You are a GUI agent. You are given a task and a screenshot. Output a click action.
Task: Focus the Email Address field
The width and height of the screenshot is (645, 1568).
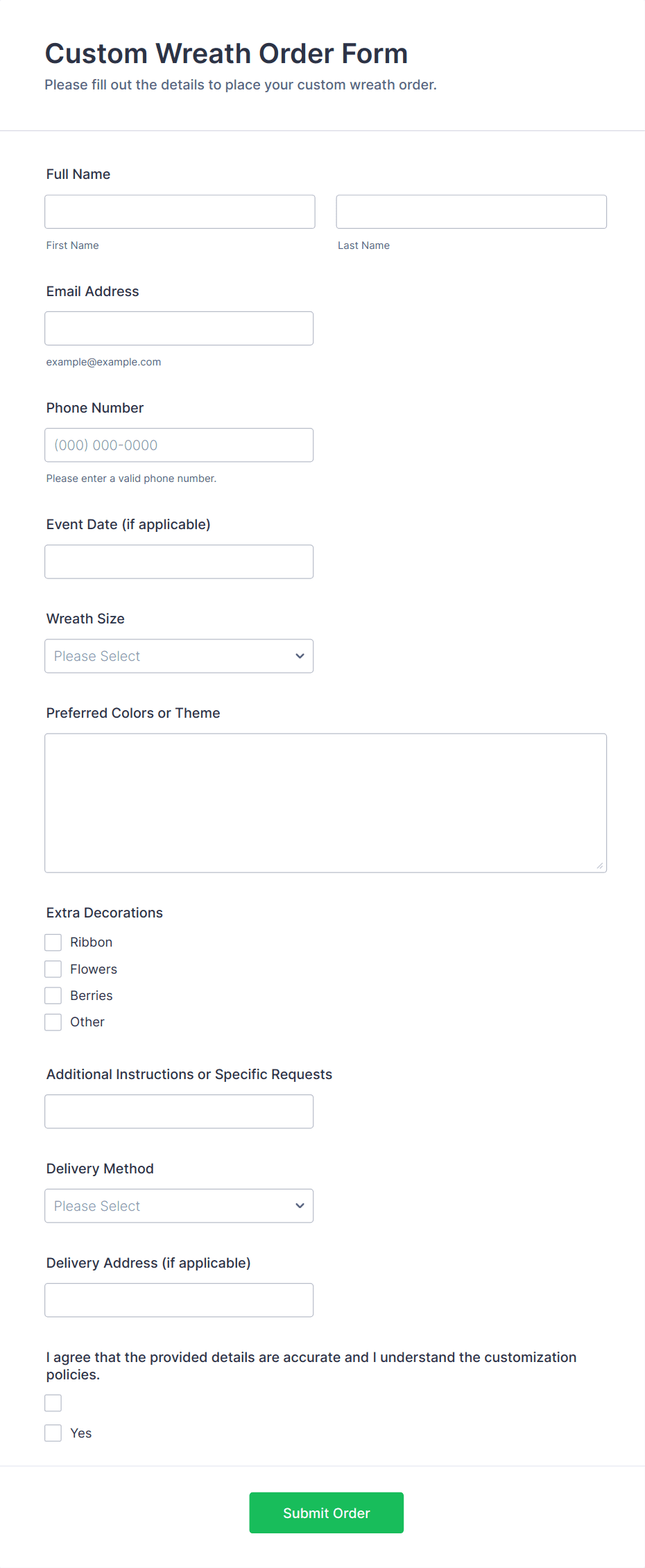tap(179, 328)
